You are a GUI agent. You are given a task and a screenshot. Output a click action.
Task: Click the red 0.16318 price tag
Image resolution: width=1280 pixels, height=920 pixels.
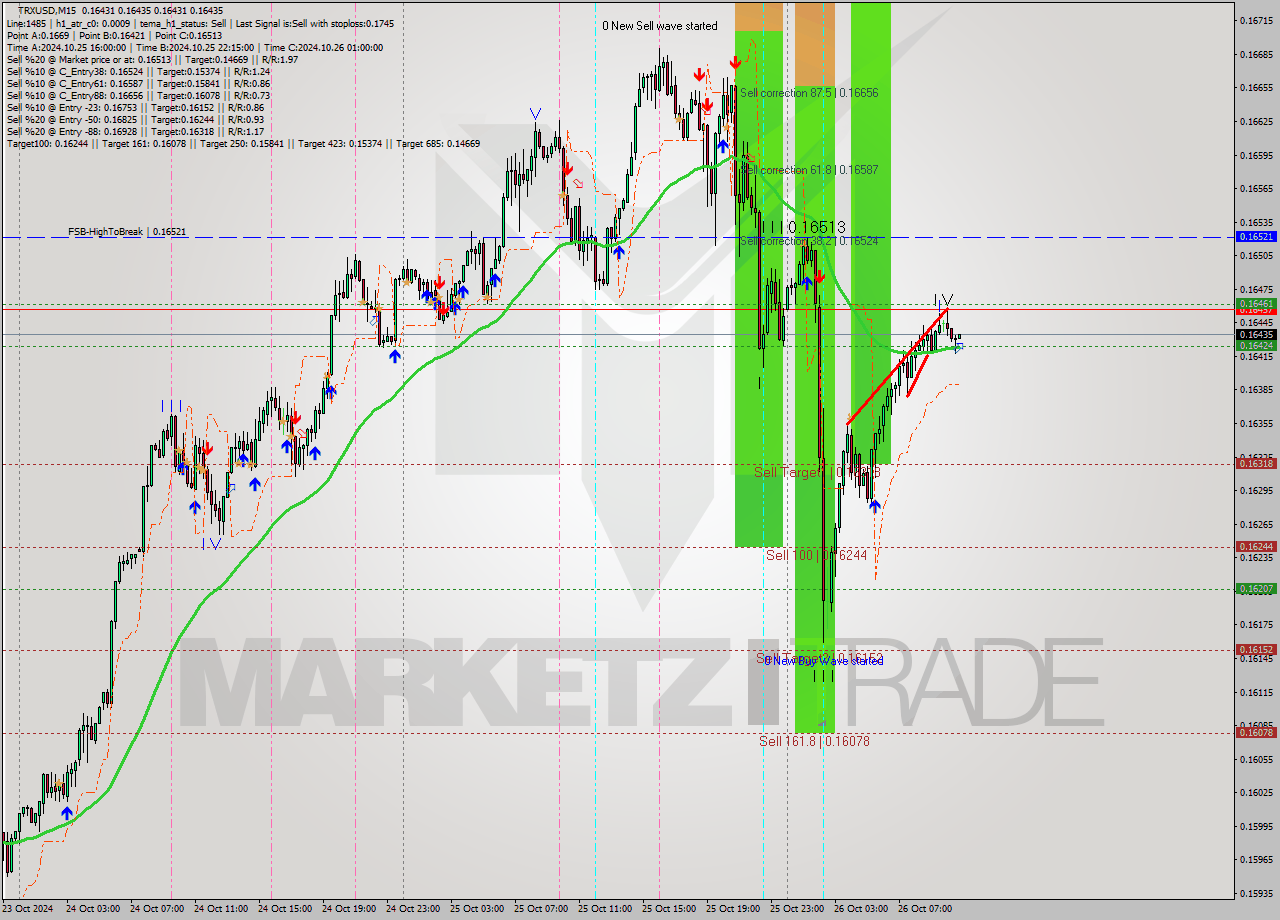(1256, 464)
